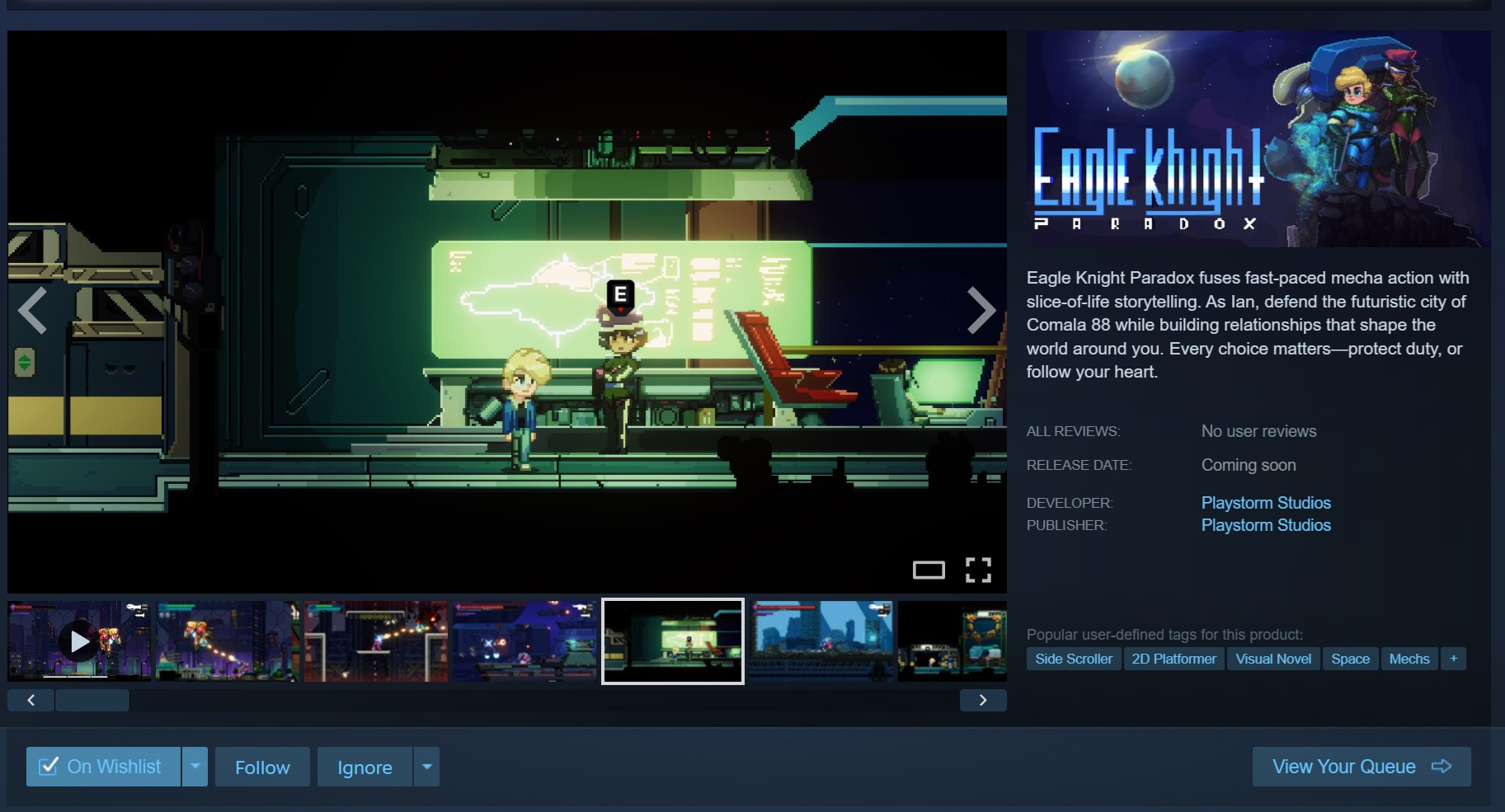Select the highlighted green control room thumbnail

click(x=673, y=641)
